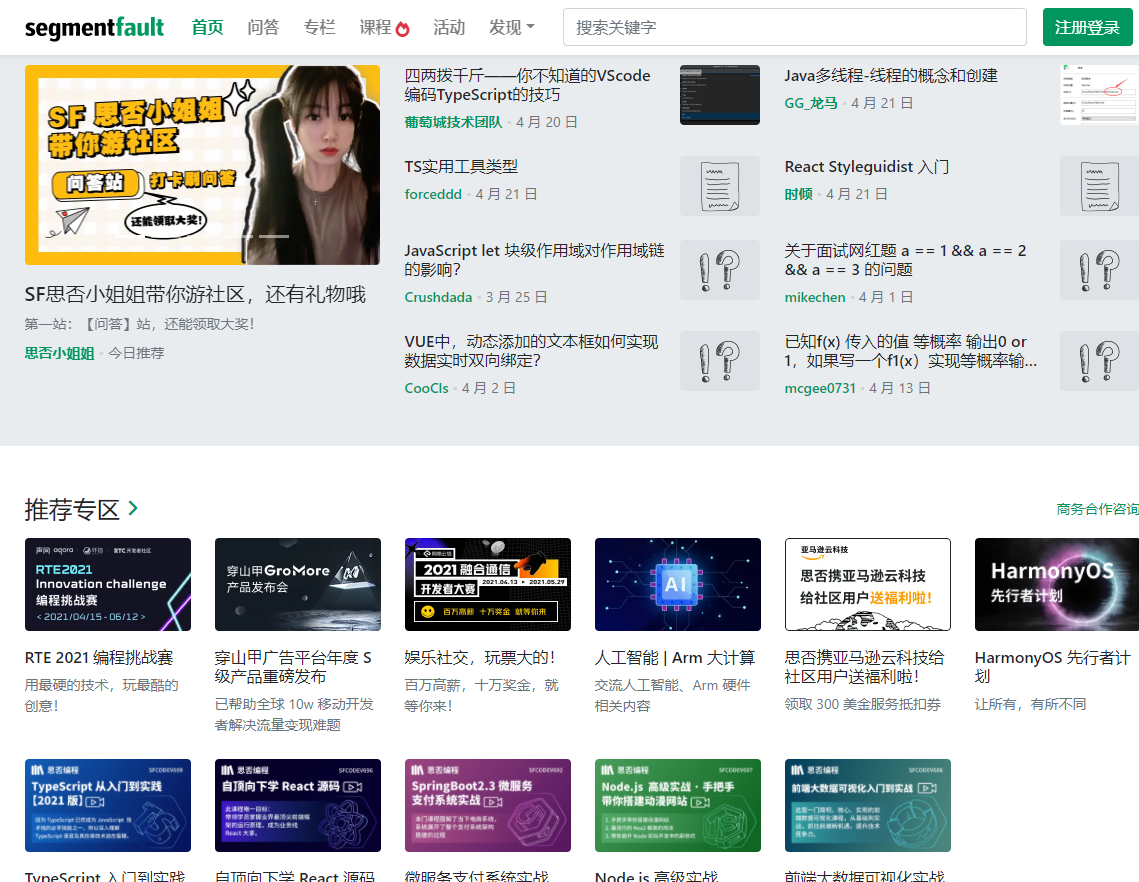
Task: Open CooCls author link
Action: [x=426, y=388]
